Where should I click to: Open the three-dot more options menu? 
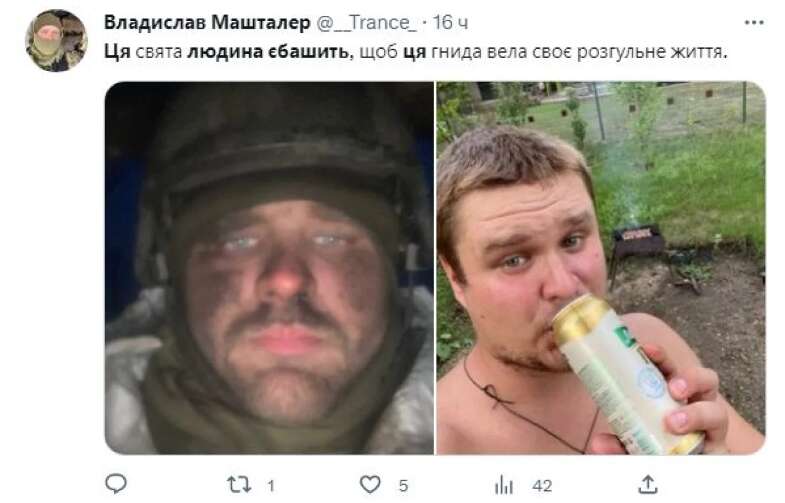pos(754,23)
